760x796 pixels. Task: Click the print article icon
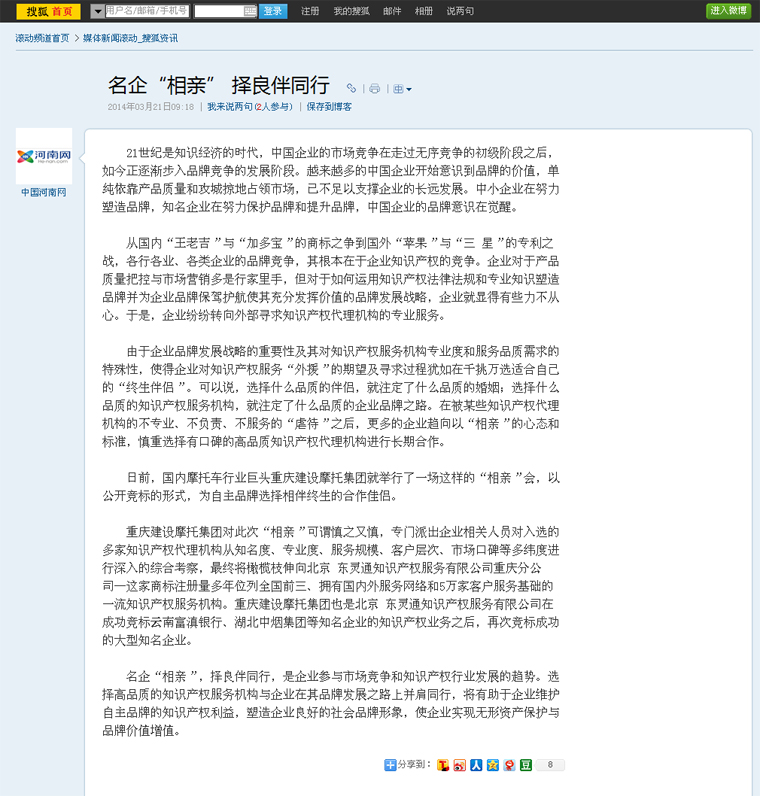(x=375, y=89)
